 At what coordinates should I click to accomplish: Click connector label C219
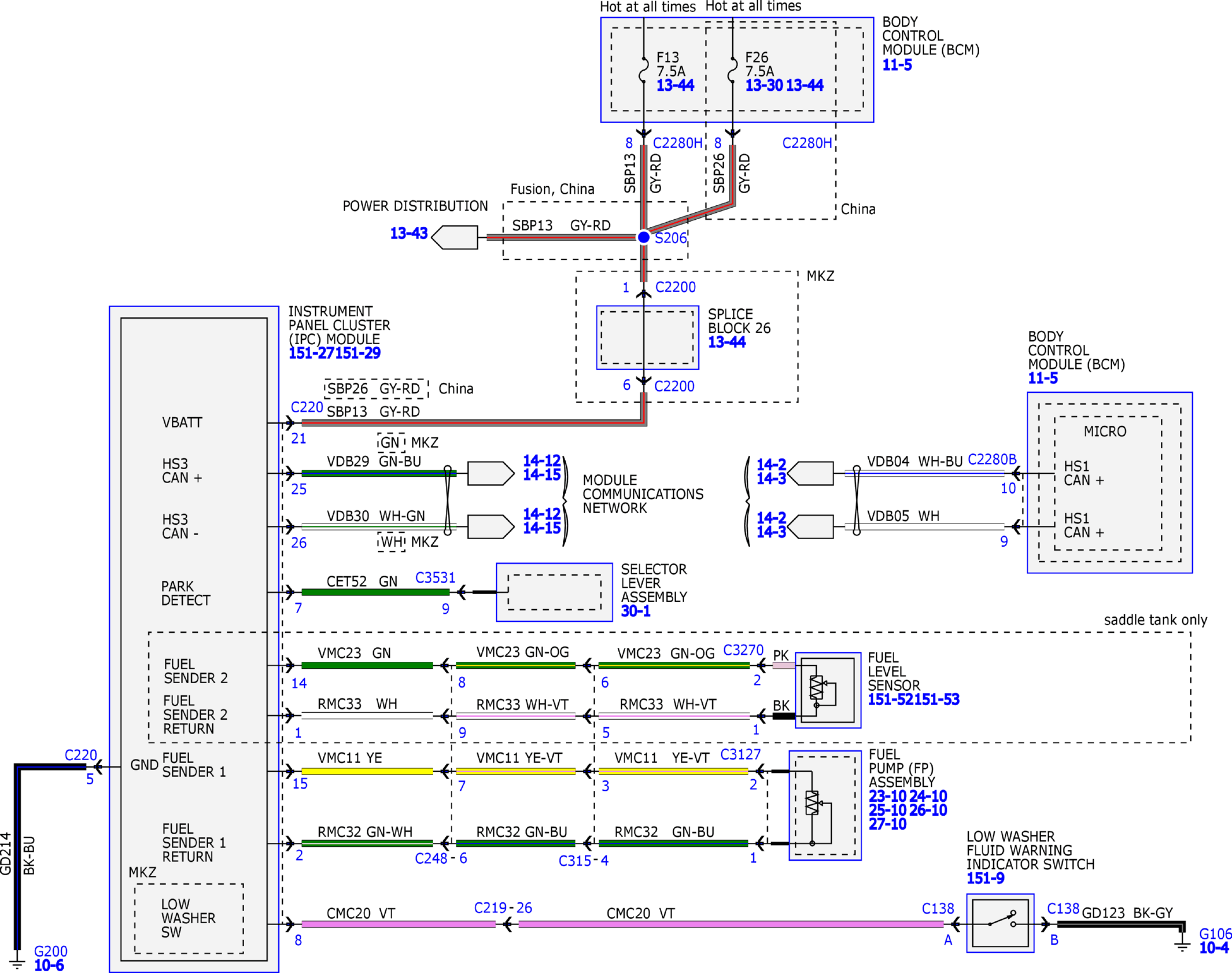click(490, 908)
